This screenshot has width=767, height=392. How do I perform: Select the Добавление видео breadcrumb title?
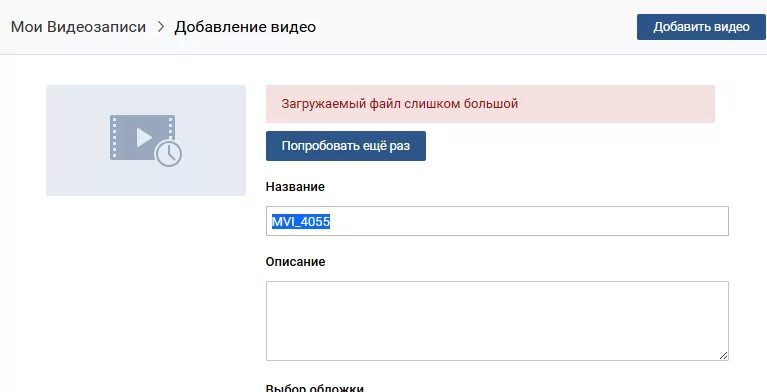click(x=245, y=27)
